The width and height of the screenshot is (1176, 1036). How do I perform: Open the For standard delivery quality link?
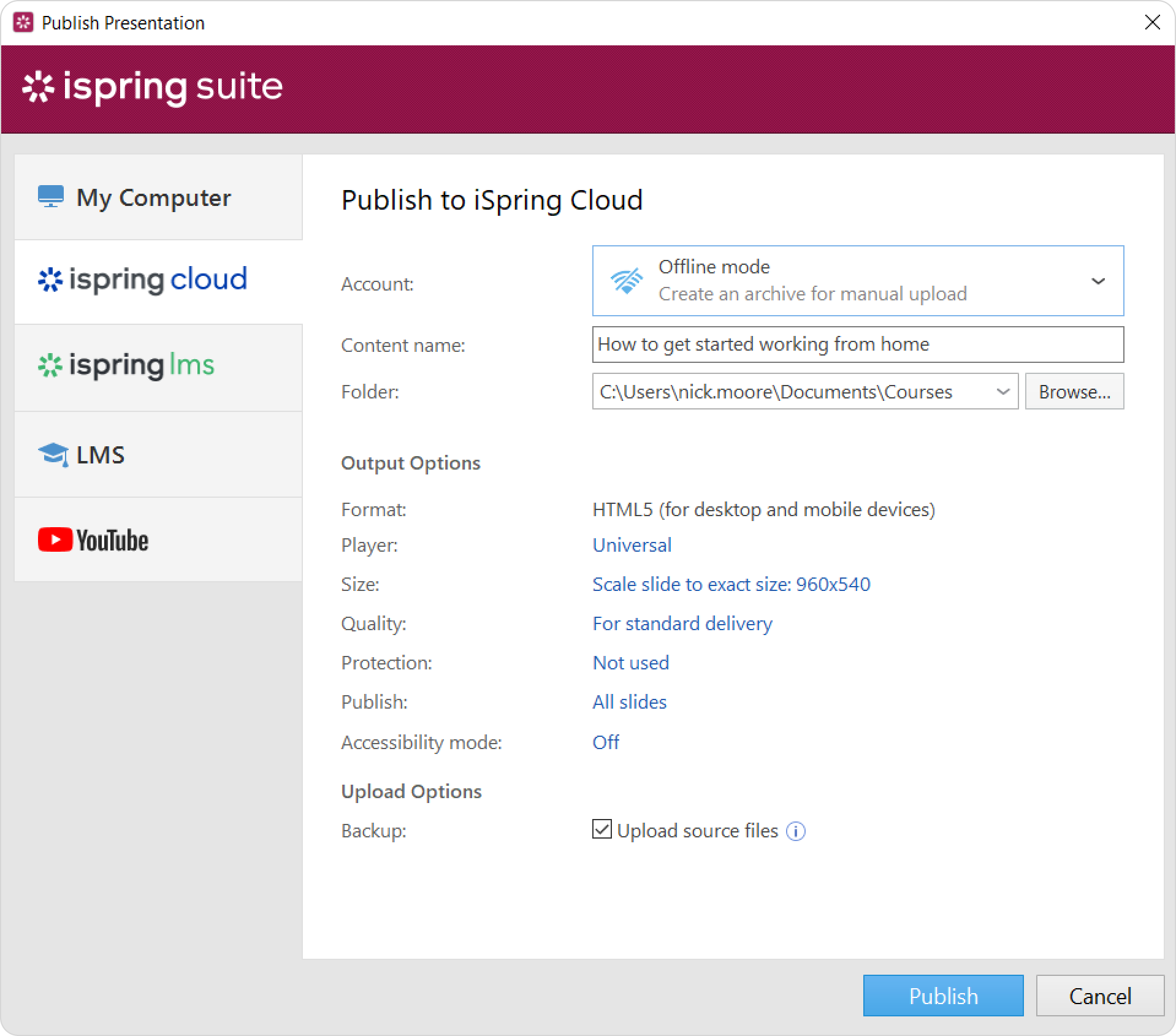tap(682, 623)
